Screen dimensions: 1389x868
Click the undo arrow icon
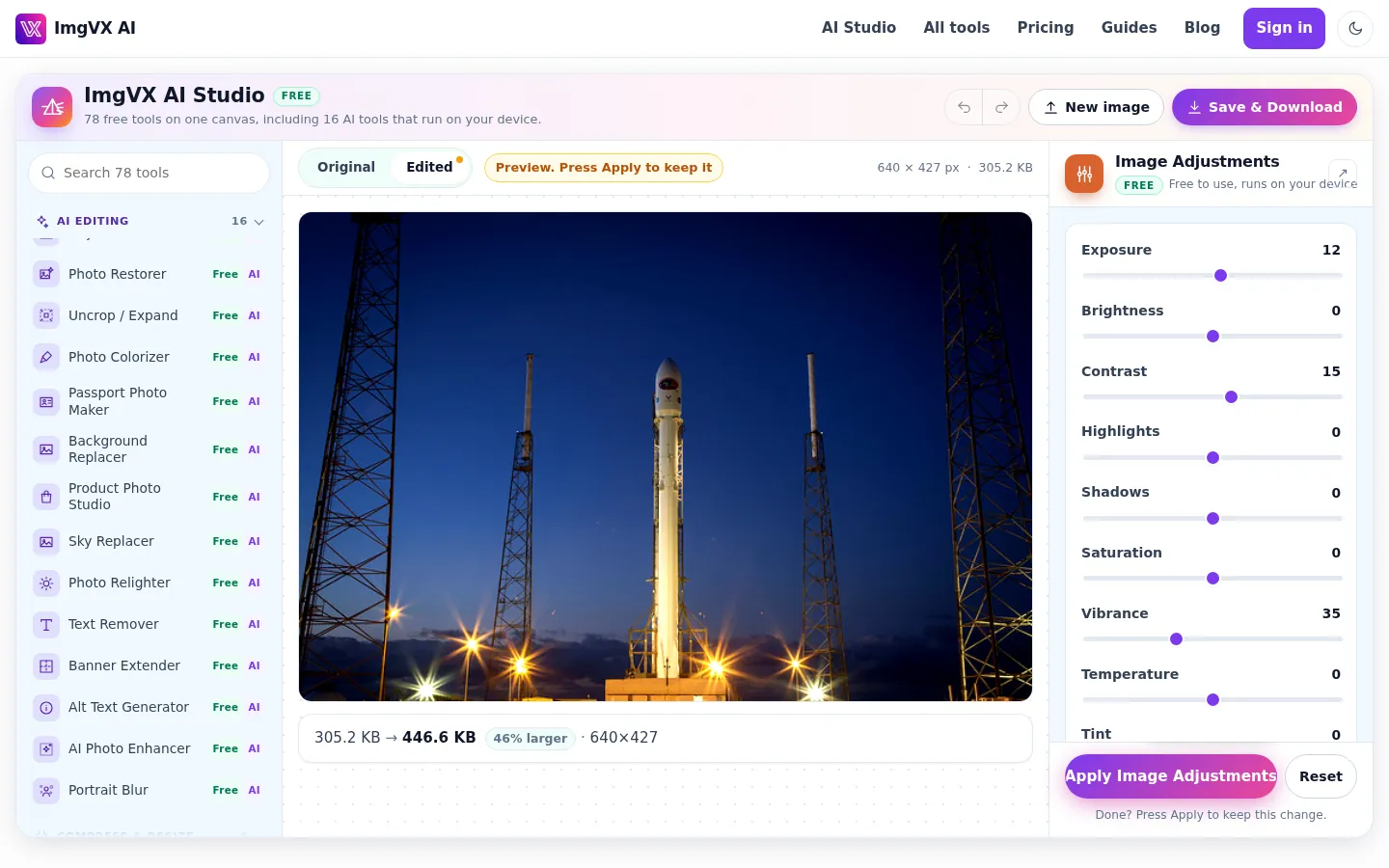click(964, 107)
